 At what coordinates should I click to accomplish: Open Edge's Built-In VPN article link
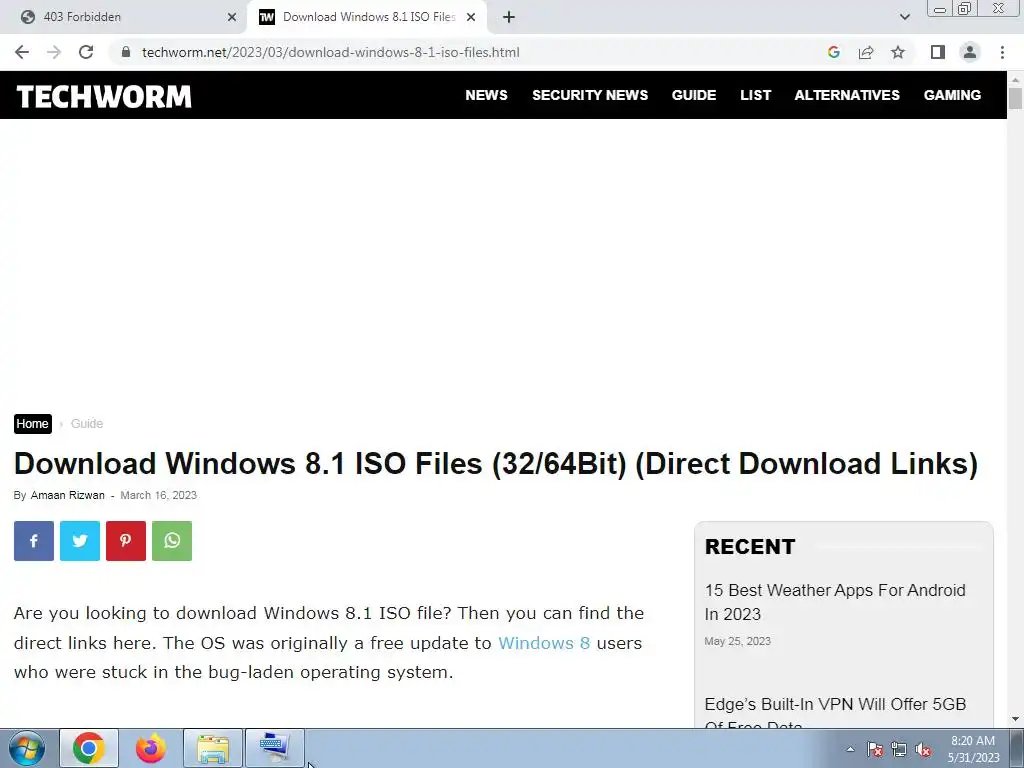tap(835, 714)
